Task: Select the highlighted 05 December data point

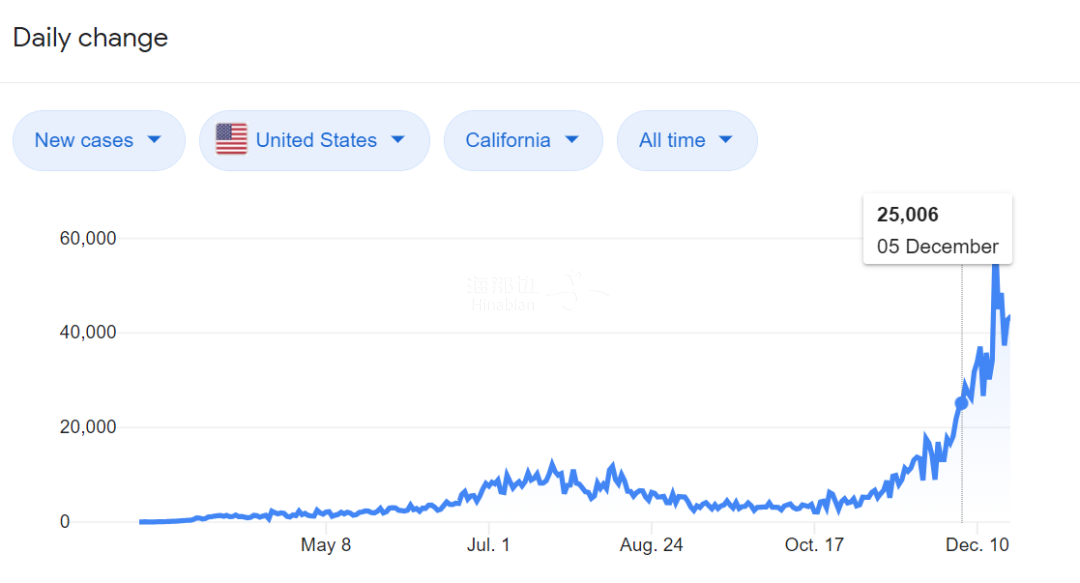Action: (962, 403)
